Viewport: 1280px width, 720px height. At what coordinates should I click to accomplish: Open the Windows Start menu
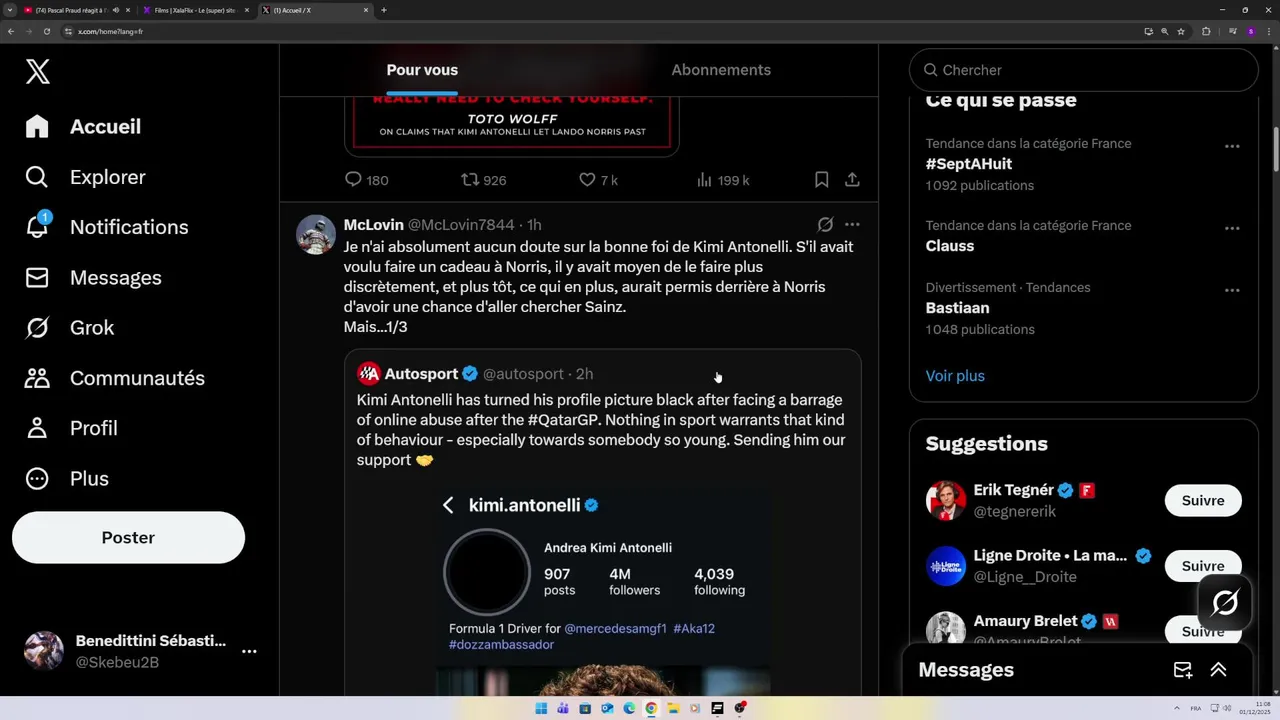(541, 708)
